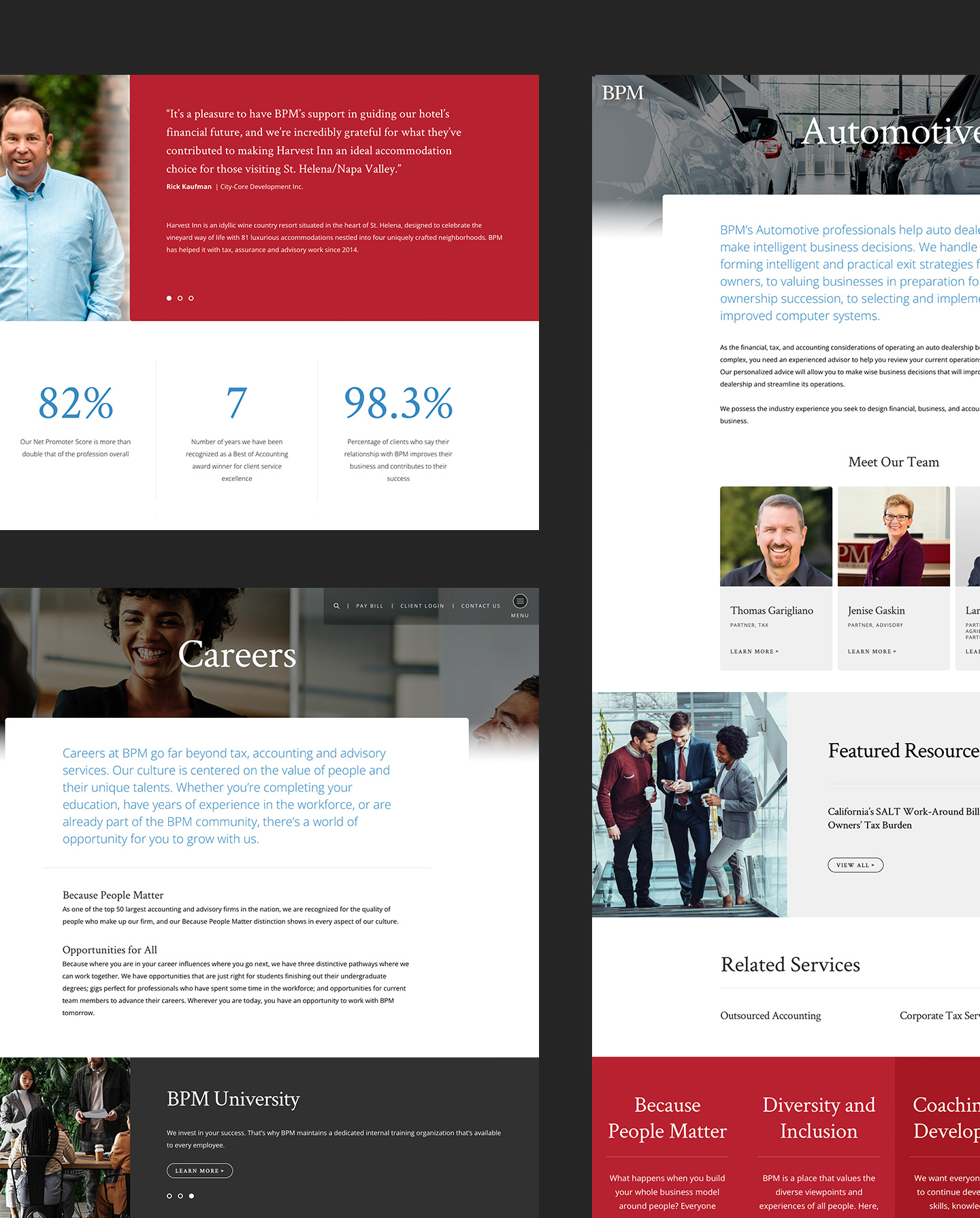Click the Rick Kaufman testimonial photo
This screenshot has width=980, height=1218.
pos(65,198)
